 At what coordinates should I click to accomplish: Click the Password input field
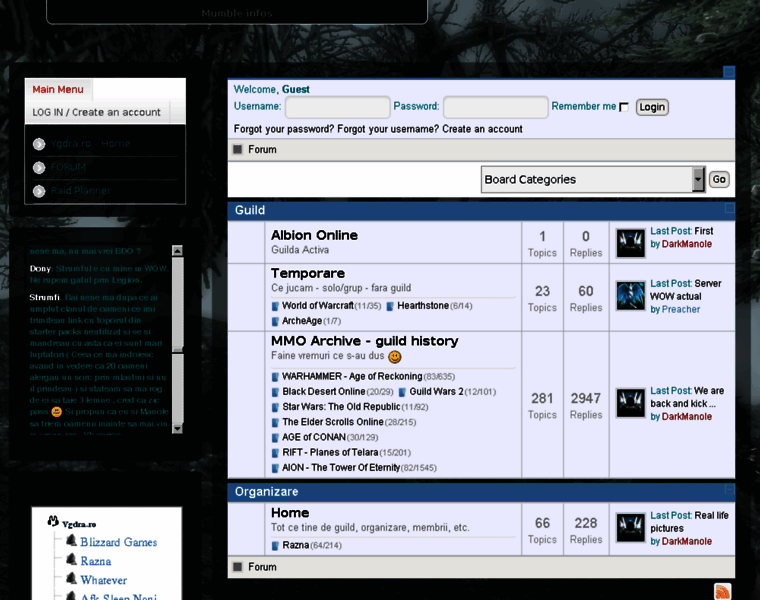click(x=496, y=107)
